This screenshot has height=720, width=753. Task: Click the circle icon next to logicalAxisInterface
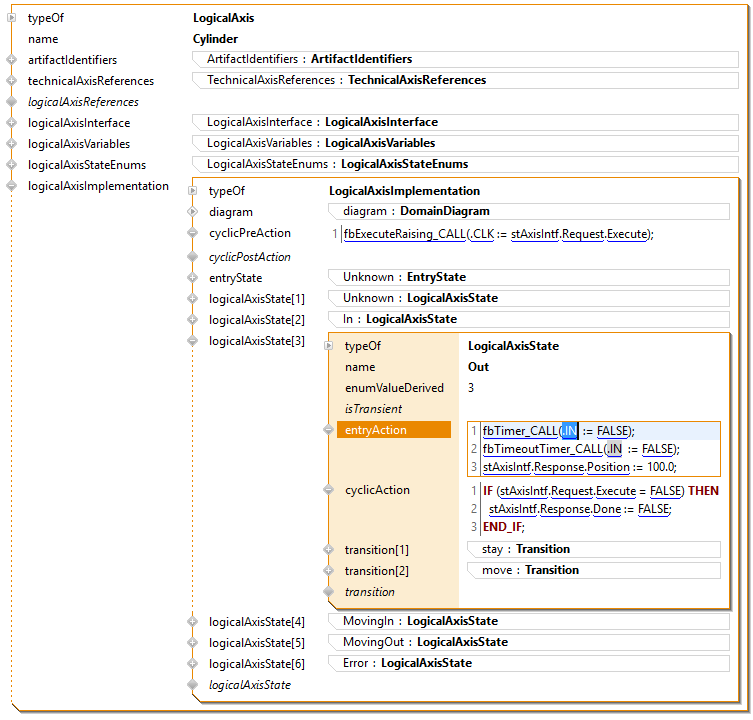pos(12,123)
